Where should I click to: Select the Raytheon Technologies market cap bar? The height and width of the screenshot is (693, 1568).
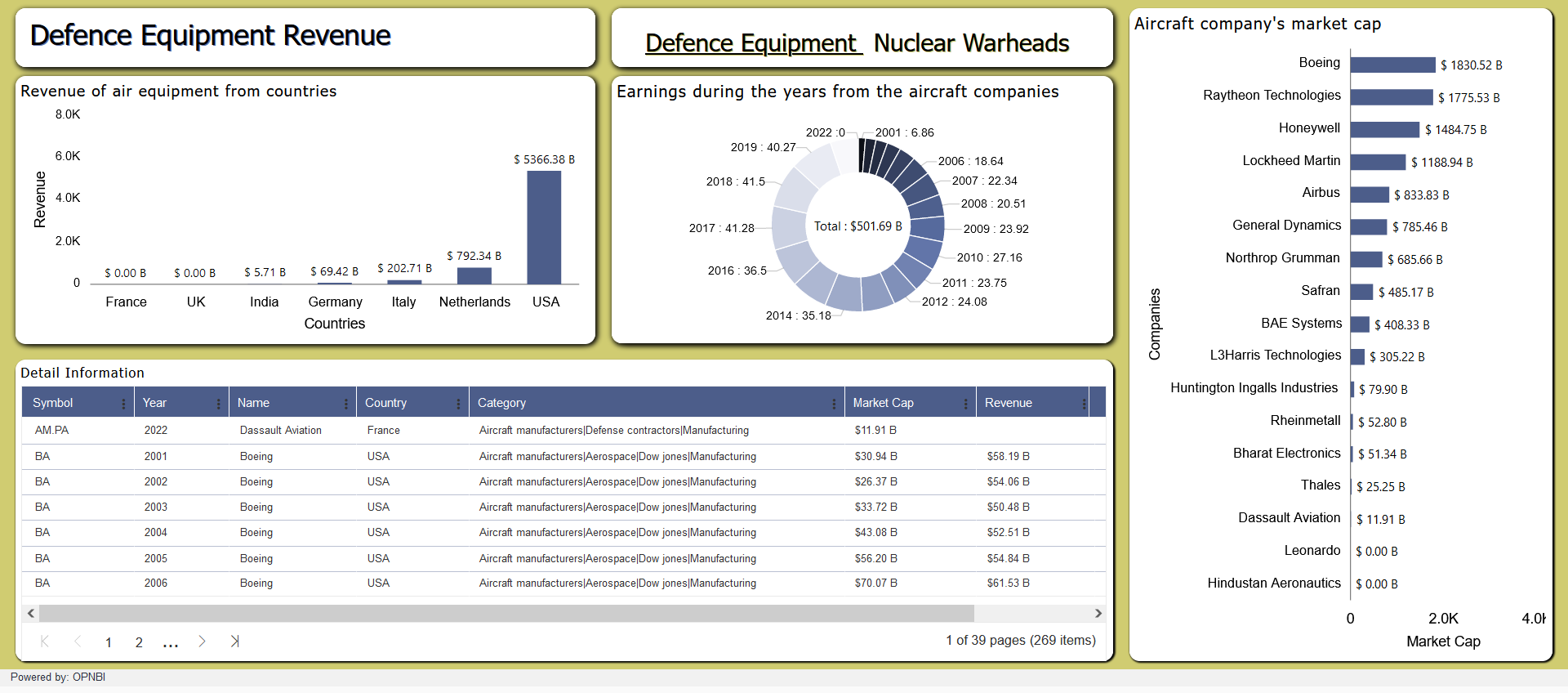tap(1392, 97)
